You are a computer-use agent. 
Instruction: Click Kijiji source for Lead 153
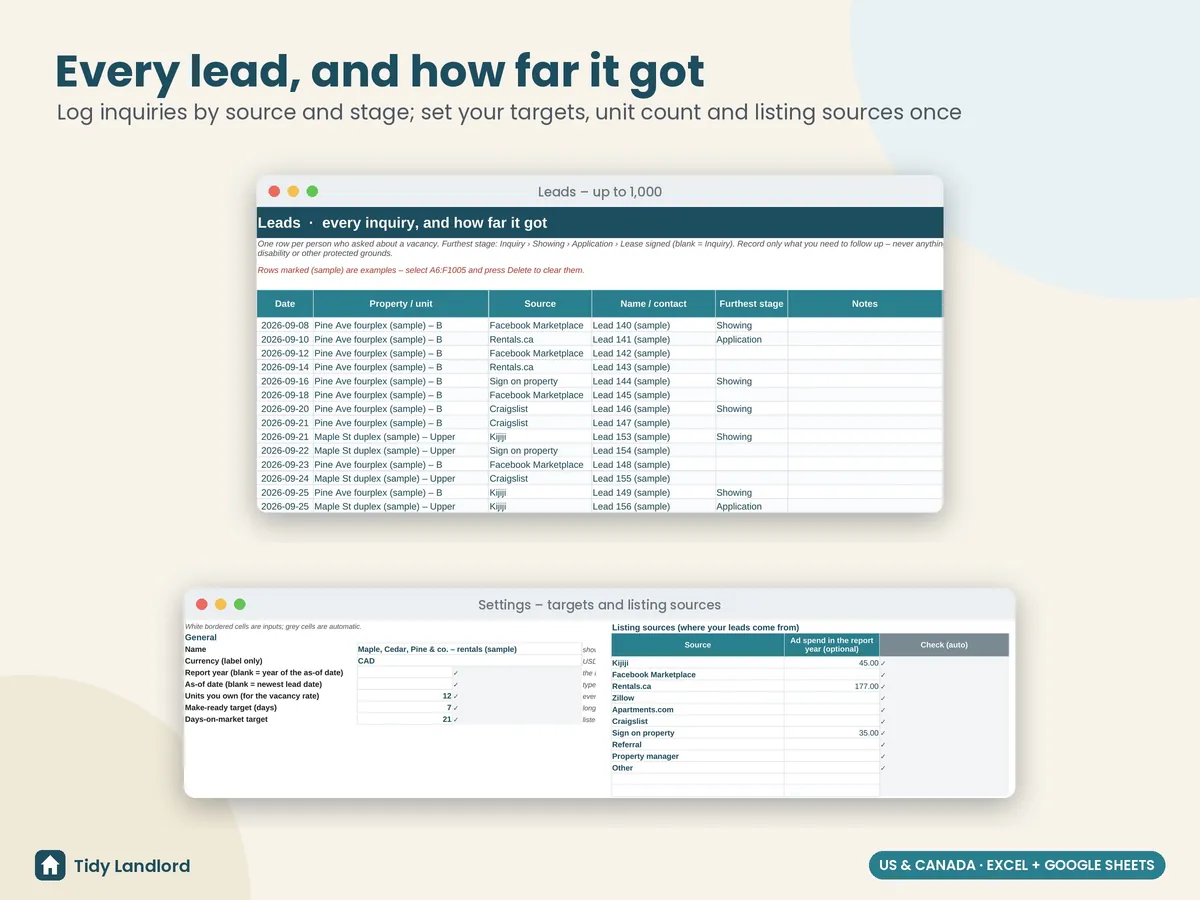click(540, 437)
